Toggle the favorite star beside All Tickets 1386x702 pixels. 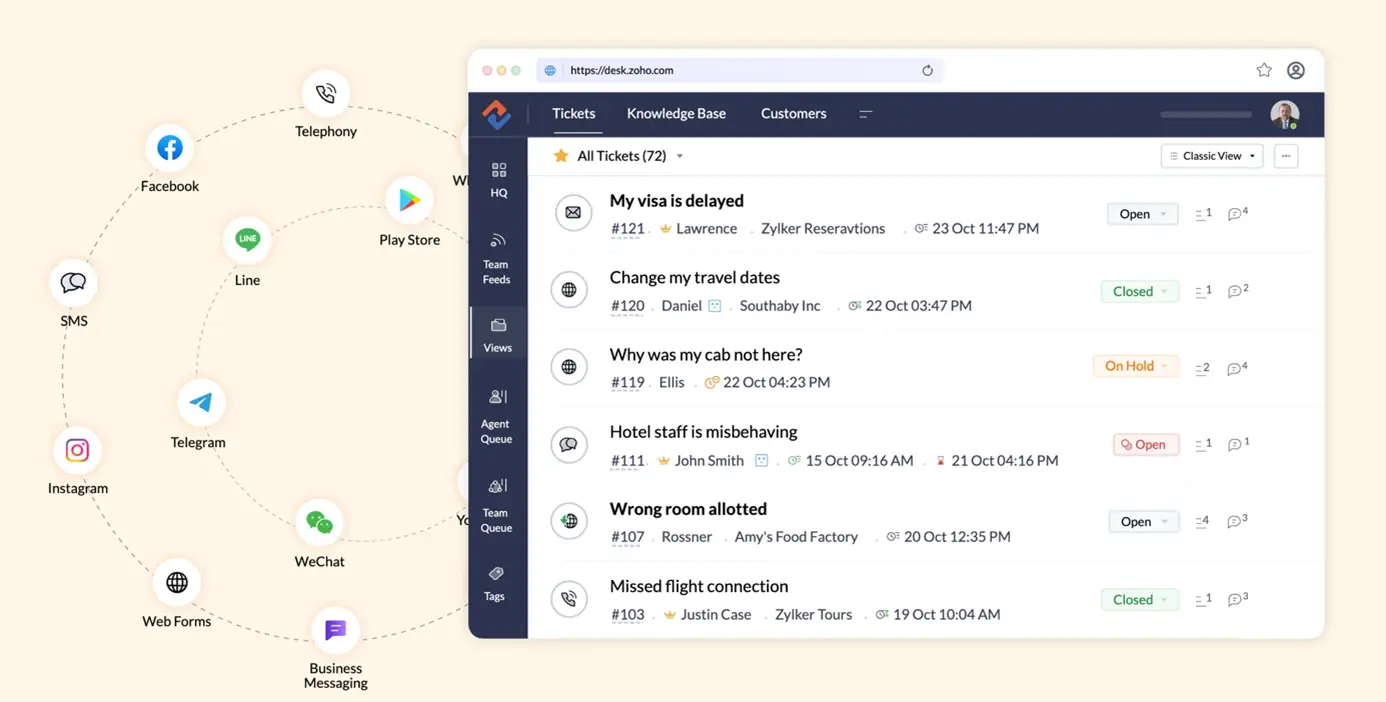pos(561,156)
